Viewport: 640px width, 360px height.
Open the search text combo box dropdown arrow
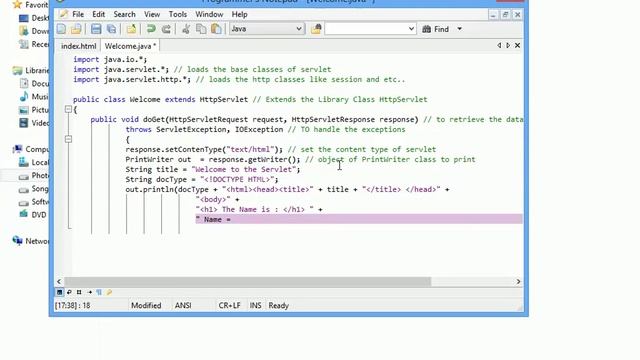[x=411, y=29]
